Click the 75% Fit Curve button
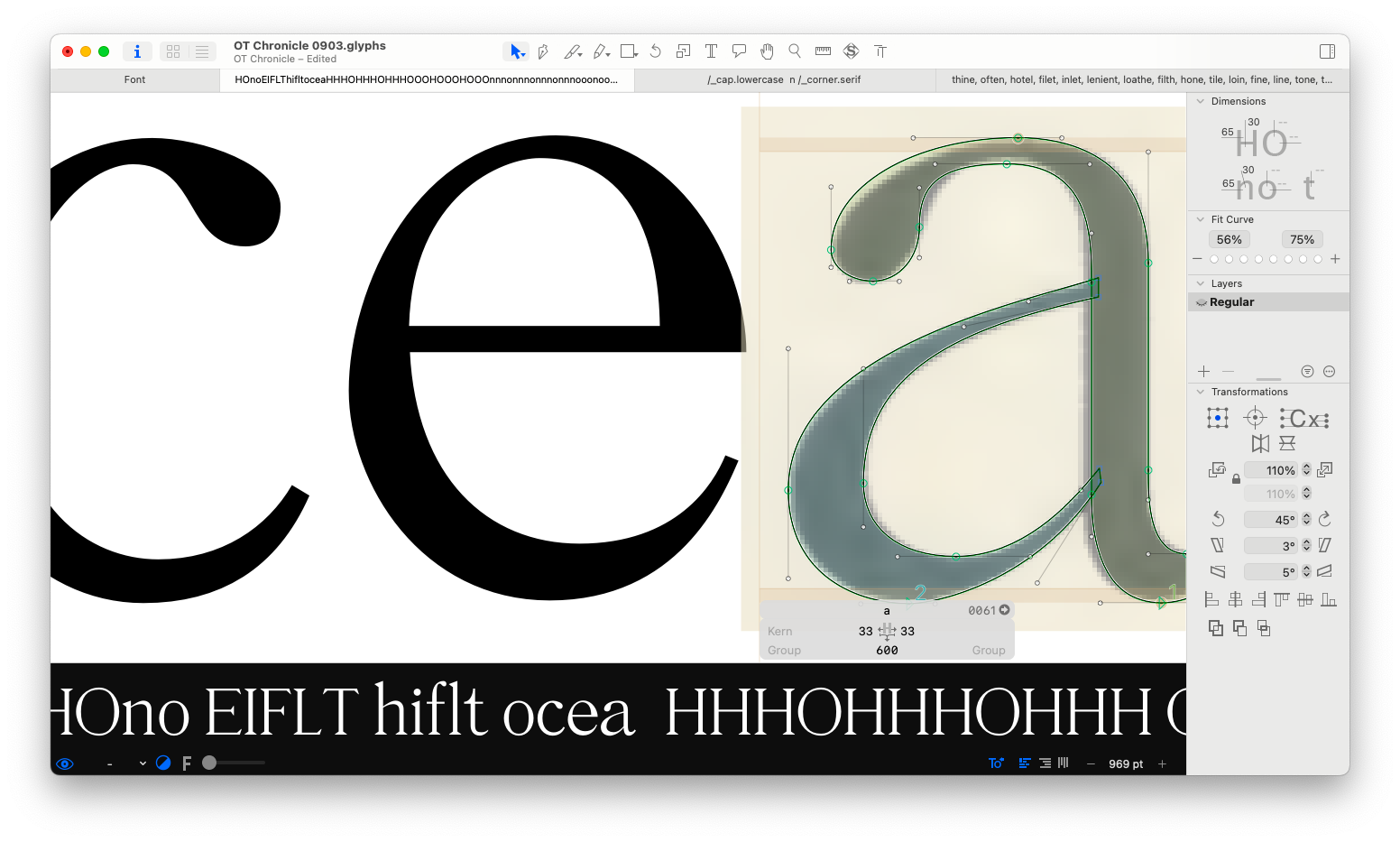The height and width of the screenshot is (842, 1400). [1302, 239]
